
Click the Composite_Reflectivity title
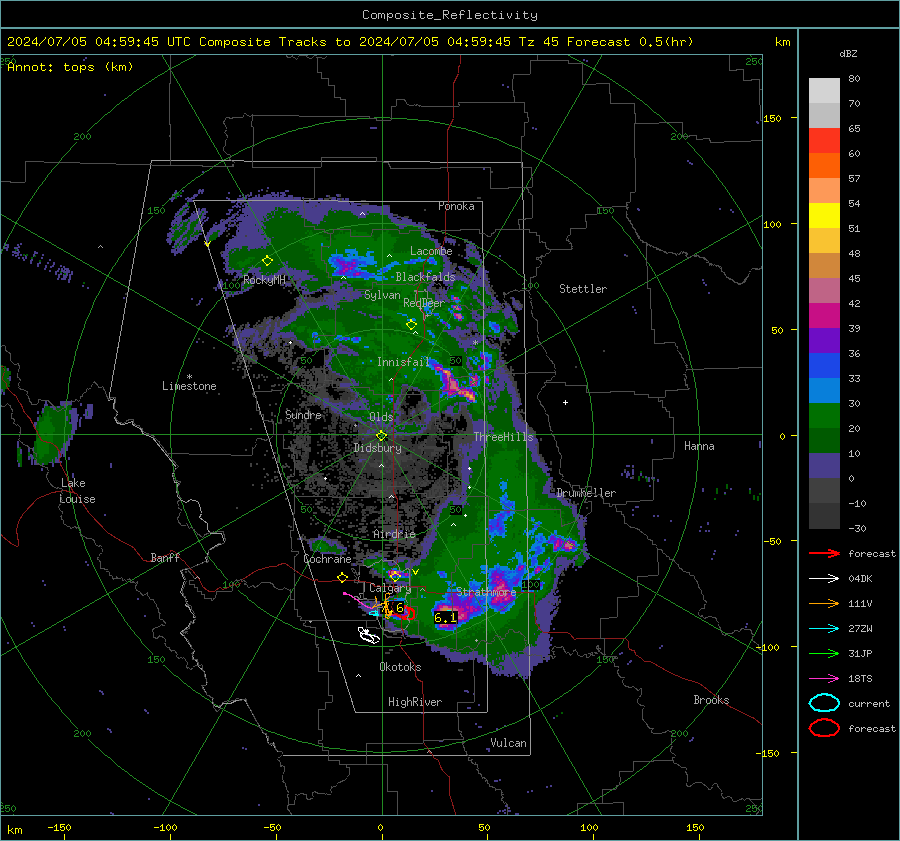[x=450, y=15]
